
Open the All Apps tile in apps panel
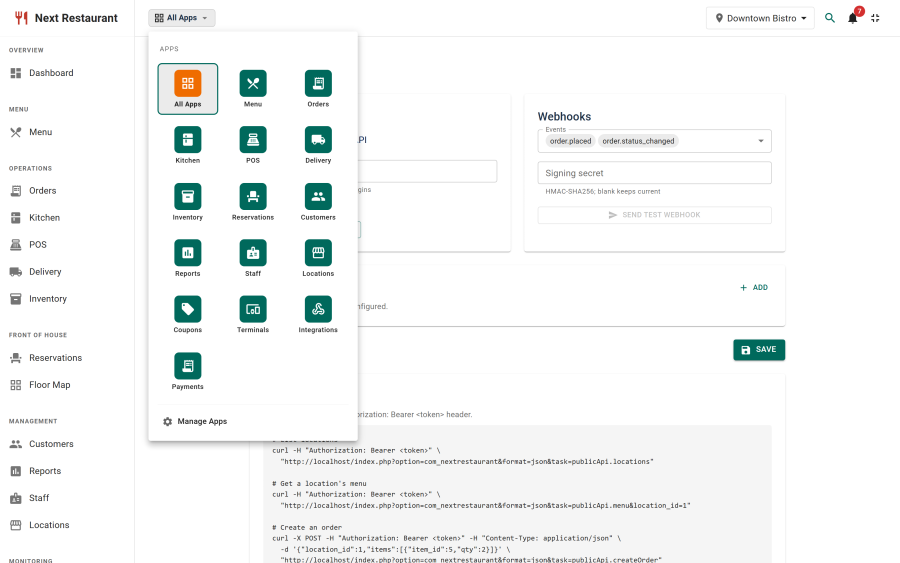(188, 89)
